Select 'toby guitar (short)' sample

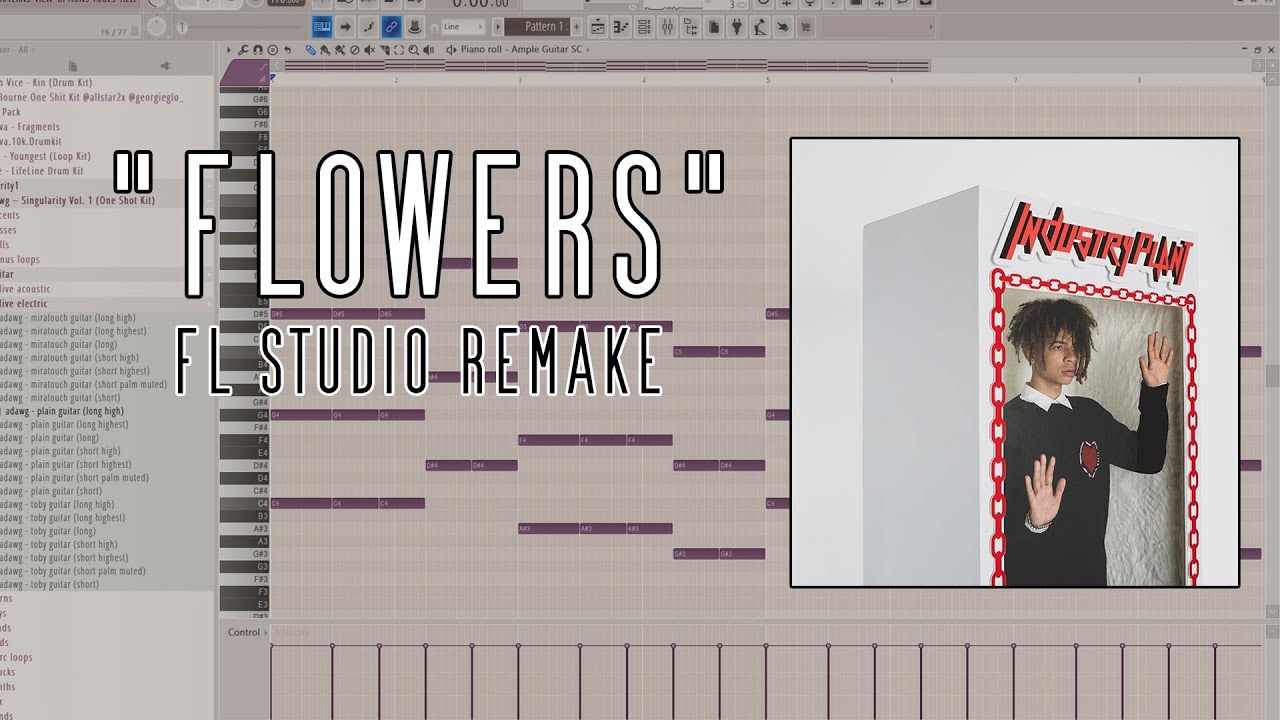(50, 584)
